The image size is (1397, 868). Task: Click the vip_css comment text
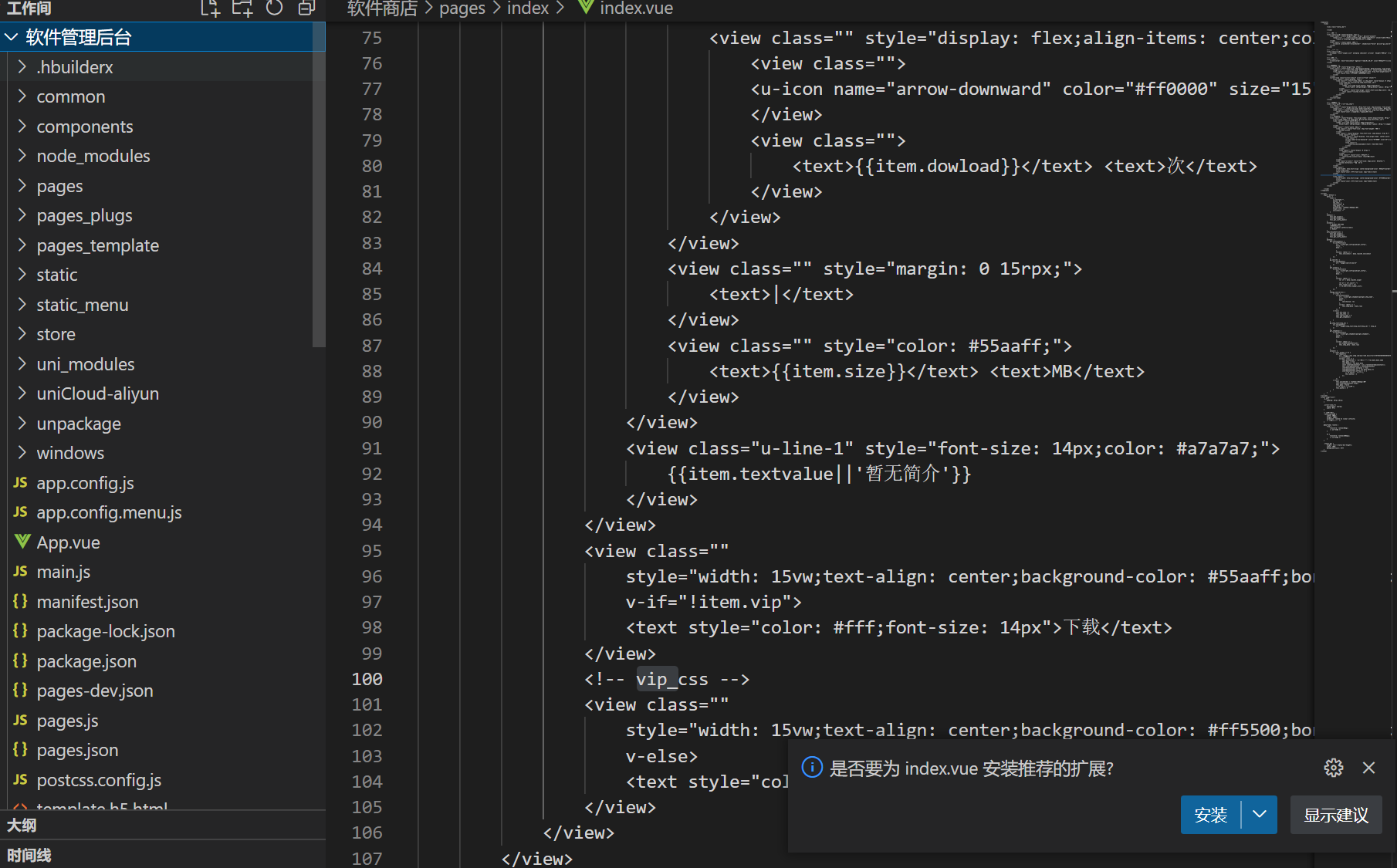(x=671, y=679)
